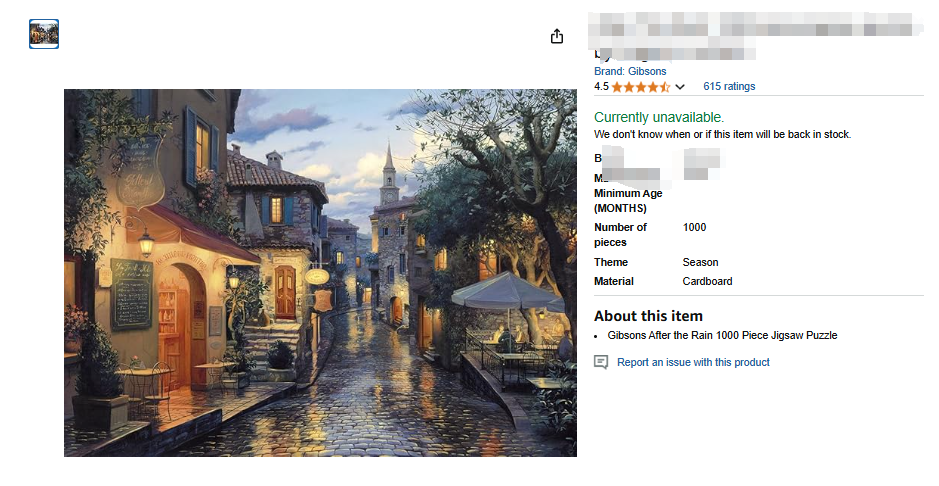Click the 'Currently unavailable.' text

(659, 117)
